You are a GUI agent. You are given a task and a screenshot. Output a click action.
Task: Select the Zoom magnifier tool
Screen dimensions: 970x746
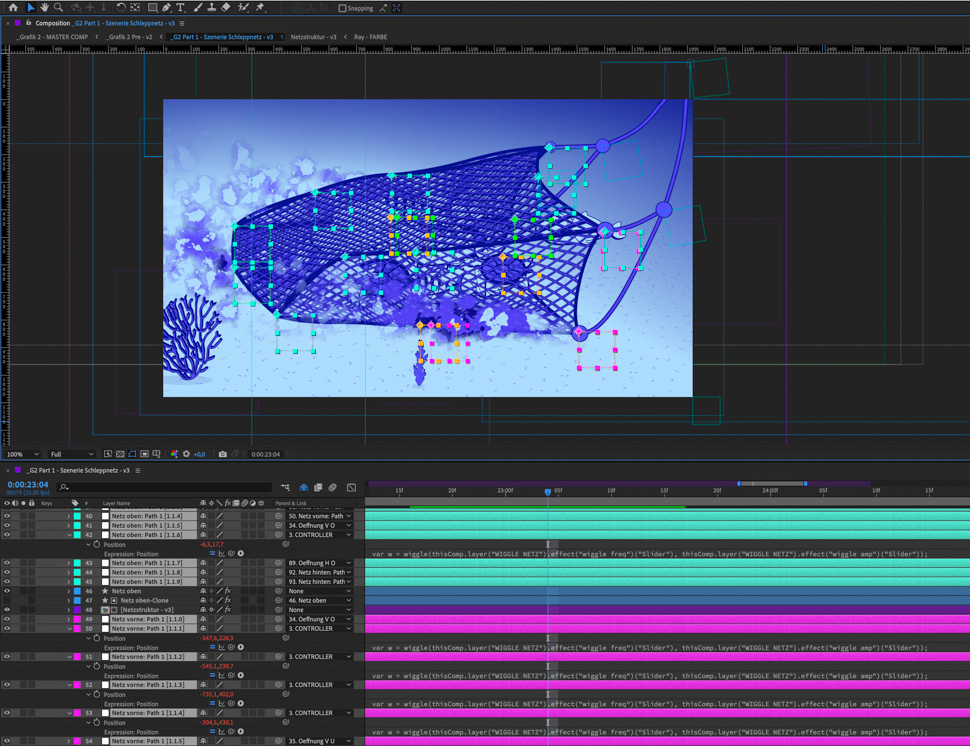(x=58, y=8)
